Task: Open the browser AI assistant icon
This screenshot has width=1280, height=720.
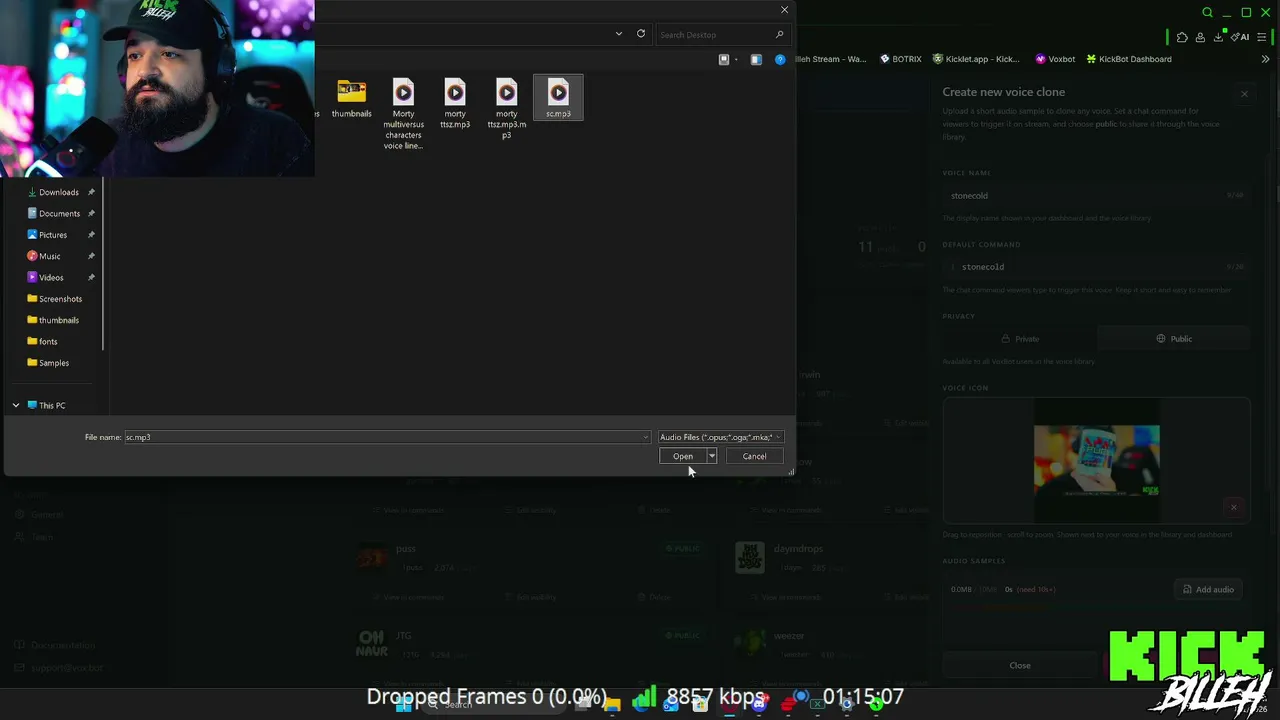Action: tap(1240, 37)
